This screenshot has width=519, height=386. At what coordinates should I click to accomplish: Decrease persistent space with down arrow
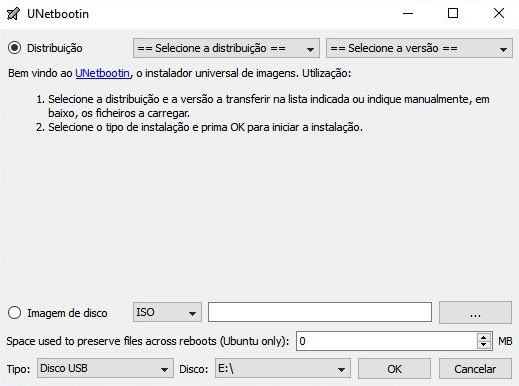[x=484, y=345]
